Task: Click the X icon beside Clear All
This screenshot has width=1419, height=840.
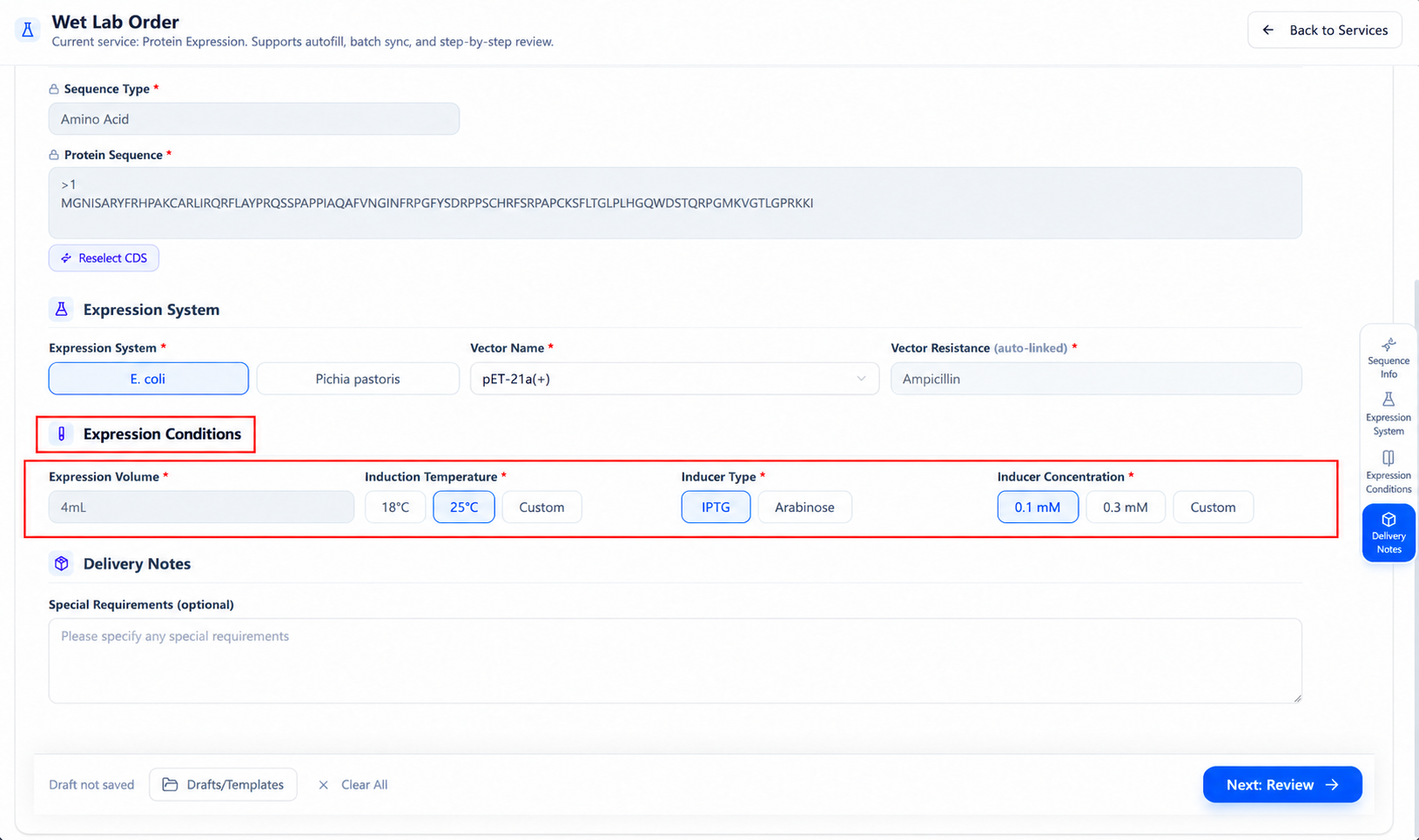Action: pos(323,785)
